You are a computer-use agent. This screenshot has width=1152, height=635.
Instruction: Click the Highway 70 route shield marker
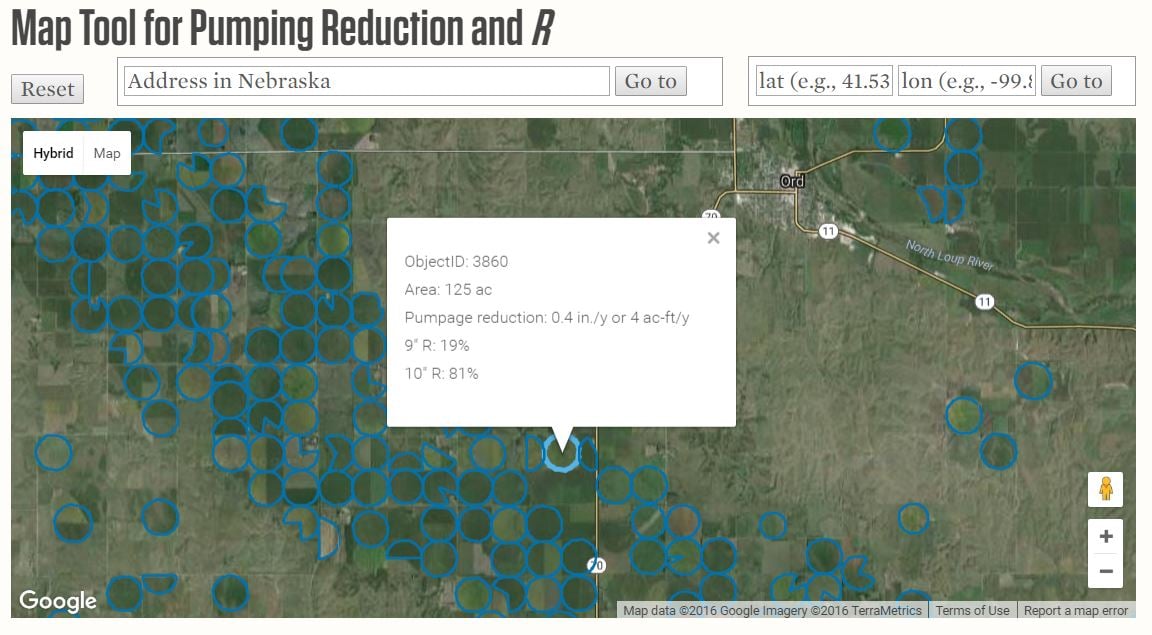[x=596, y=565]
